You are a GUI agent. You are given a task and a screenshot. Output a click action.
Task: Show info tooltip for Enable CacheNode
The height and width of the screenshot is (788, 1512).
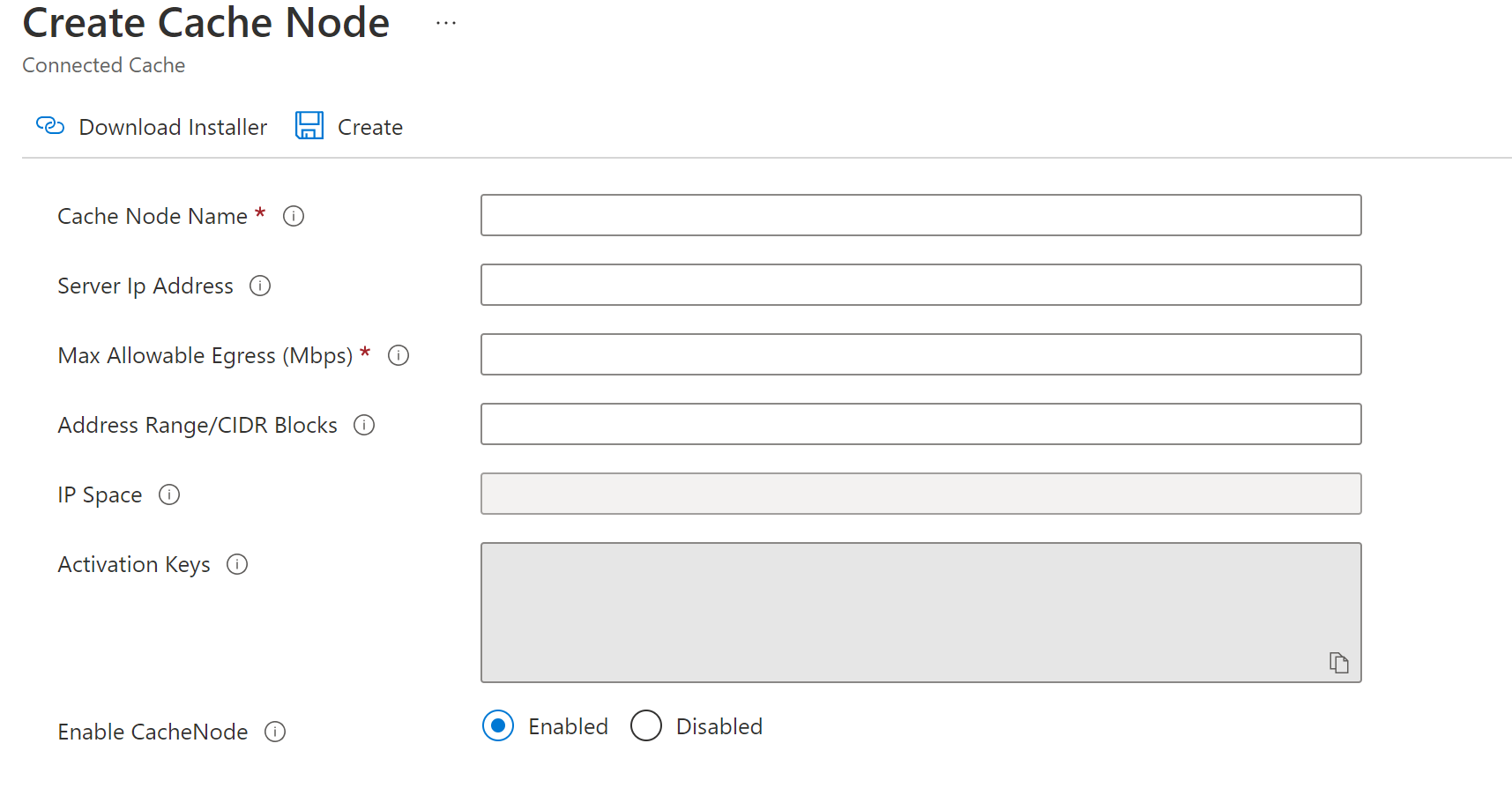[275, 732]
